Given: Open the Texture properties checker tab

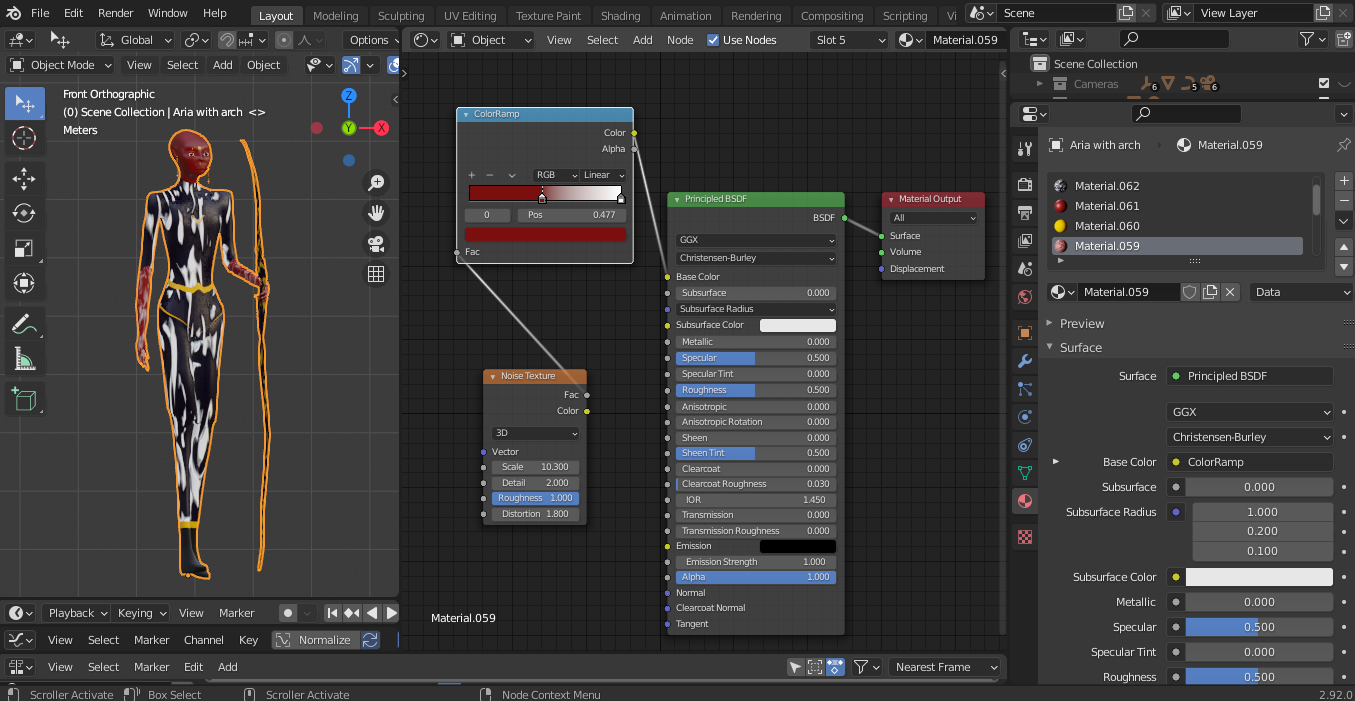Looking at the screenshot, I should [x=1025, y=537].
